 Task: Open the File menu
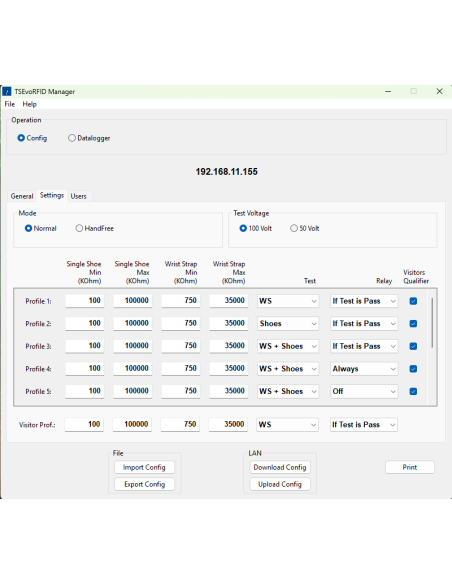click(10, 104)
